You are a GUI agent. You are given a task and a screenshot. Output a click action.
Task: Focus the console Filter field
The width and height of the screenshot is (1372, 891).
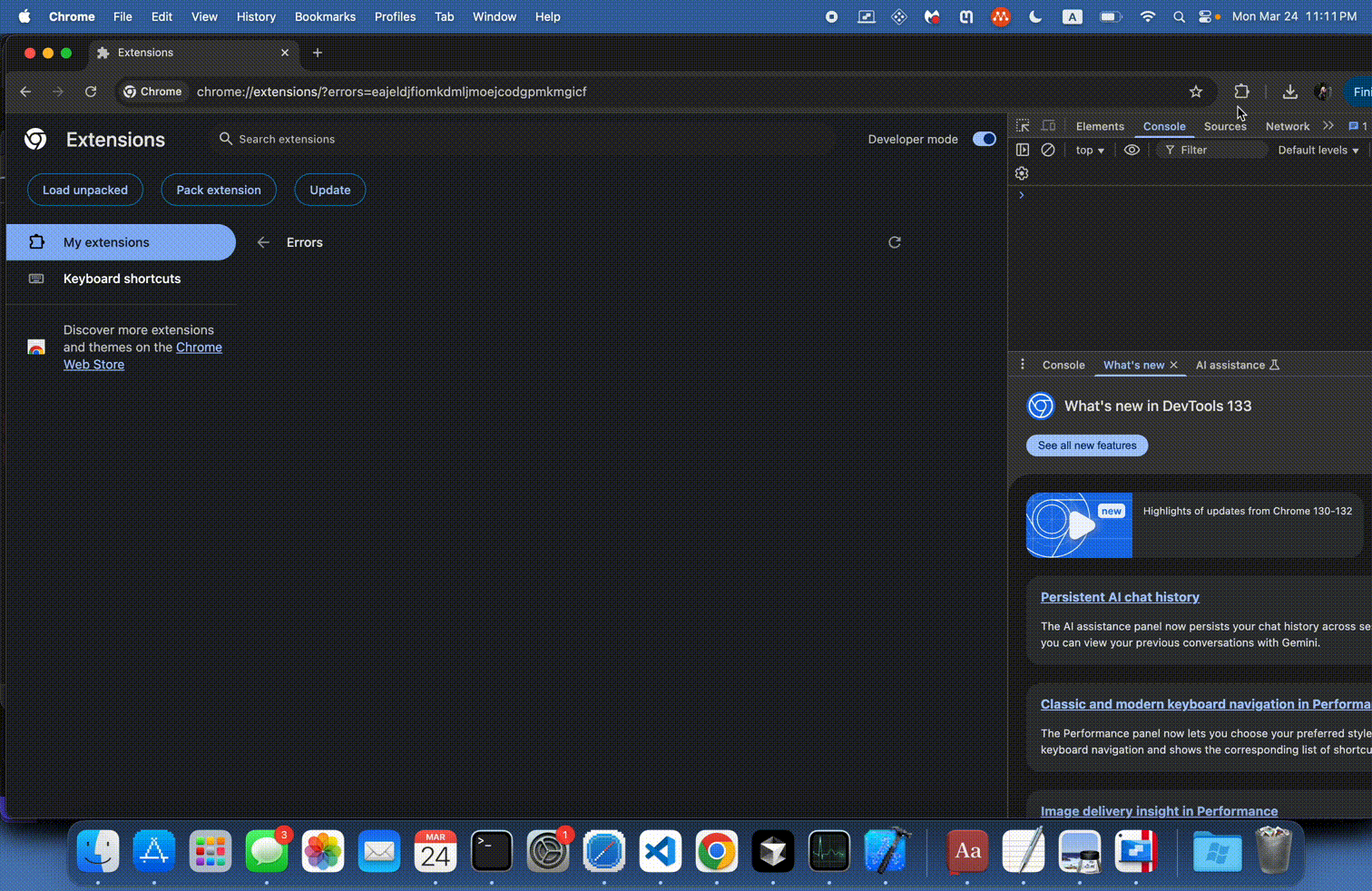(x=1212, y=150)
